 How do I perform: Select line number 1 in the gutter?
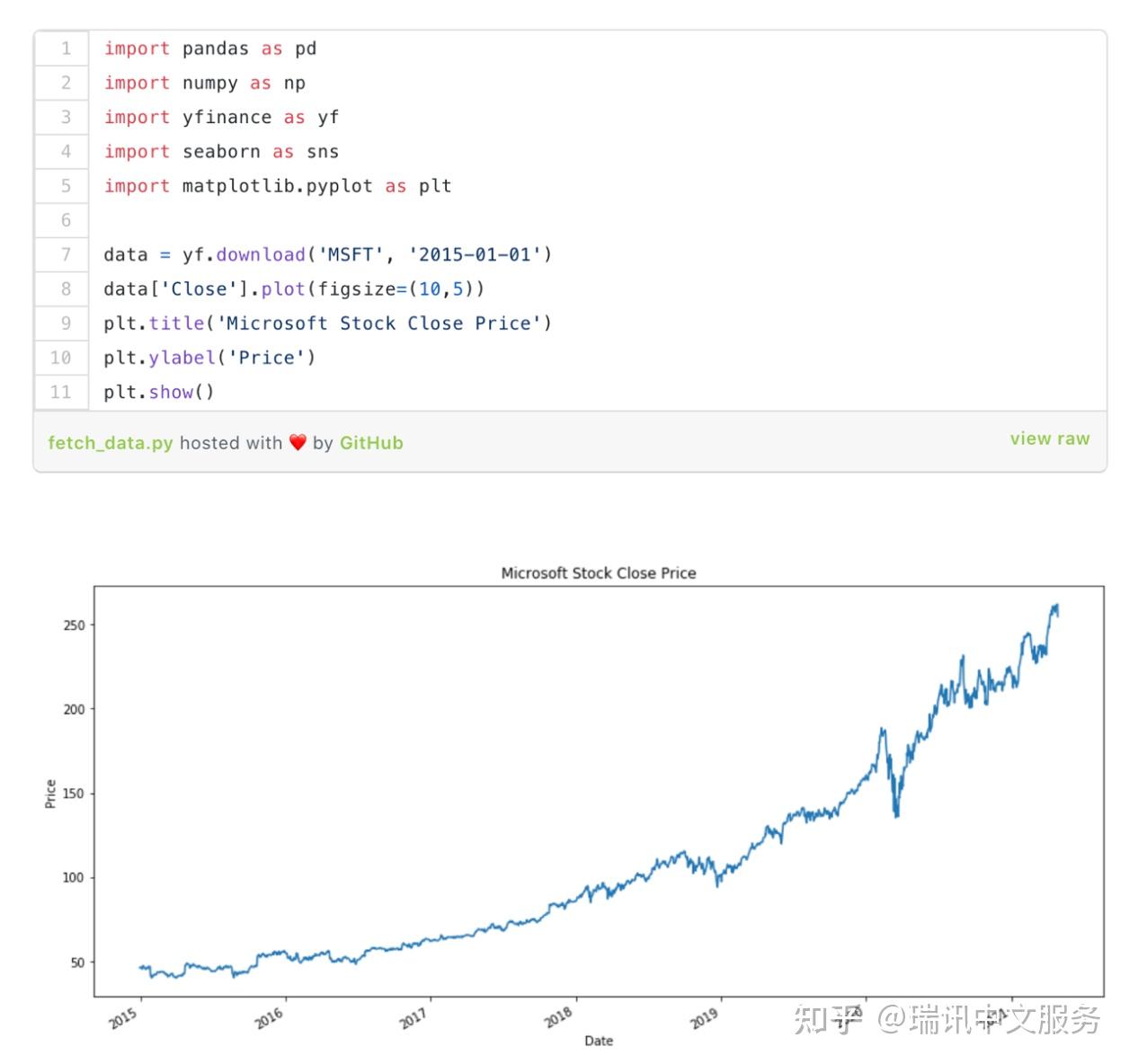click(x=66, y=49)
